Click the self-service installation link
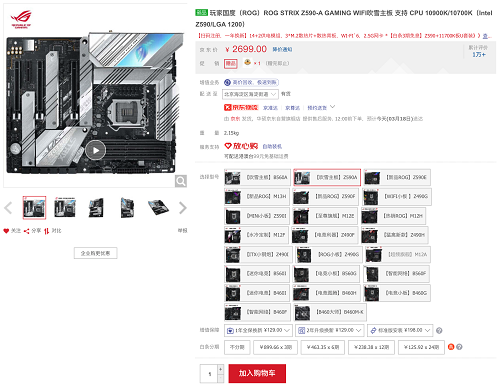500x387 pixels. (x=272, y=146)
